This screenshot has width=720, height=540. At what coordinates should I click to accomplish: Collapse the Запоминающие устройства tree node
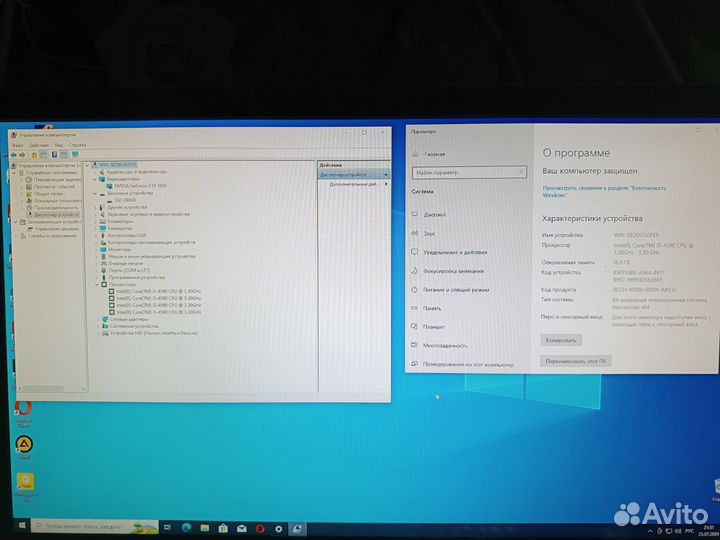click(x=16, y=222)
